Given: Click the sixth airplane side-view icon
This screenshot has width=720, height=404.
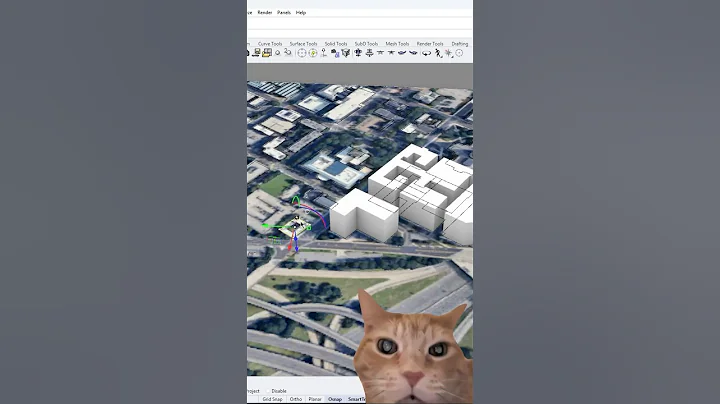Looking at the screenshot, I should coord(413,53).
